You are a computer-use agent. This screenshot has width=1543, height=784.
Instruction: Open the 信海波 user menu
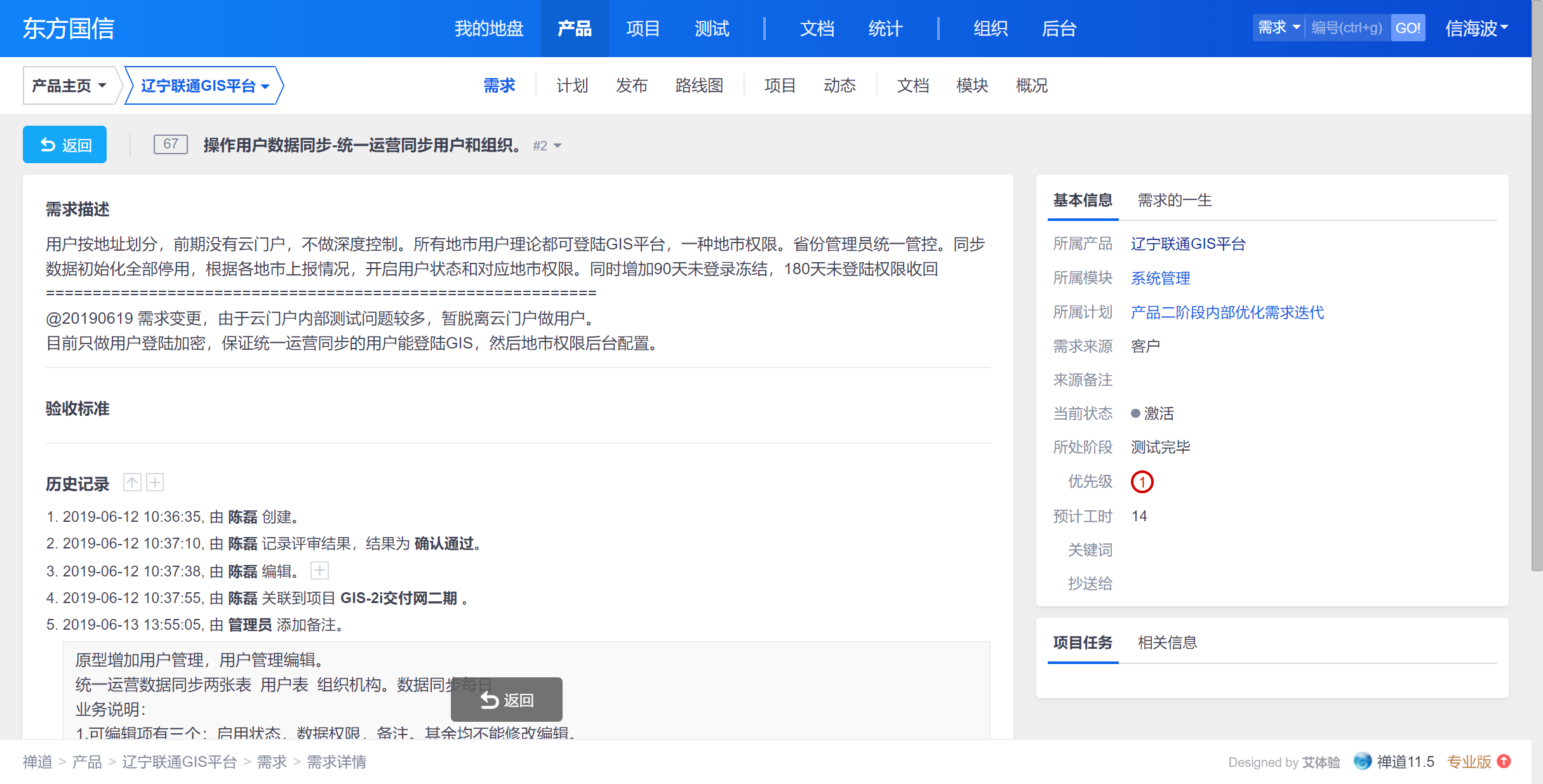pos(1476,29)
